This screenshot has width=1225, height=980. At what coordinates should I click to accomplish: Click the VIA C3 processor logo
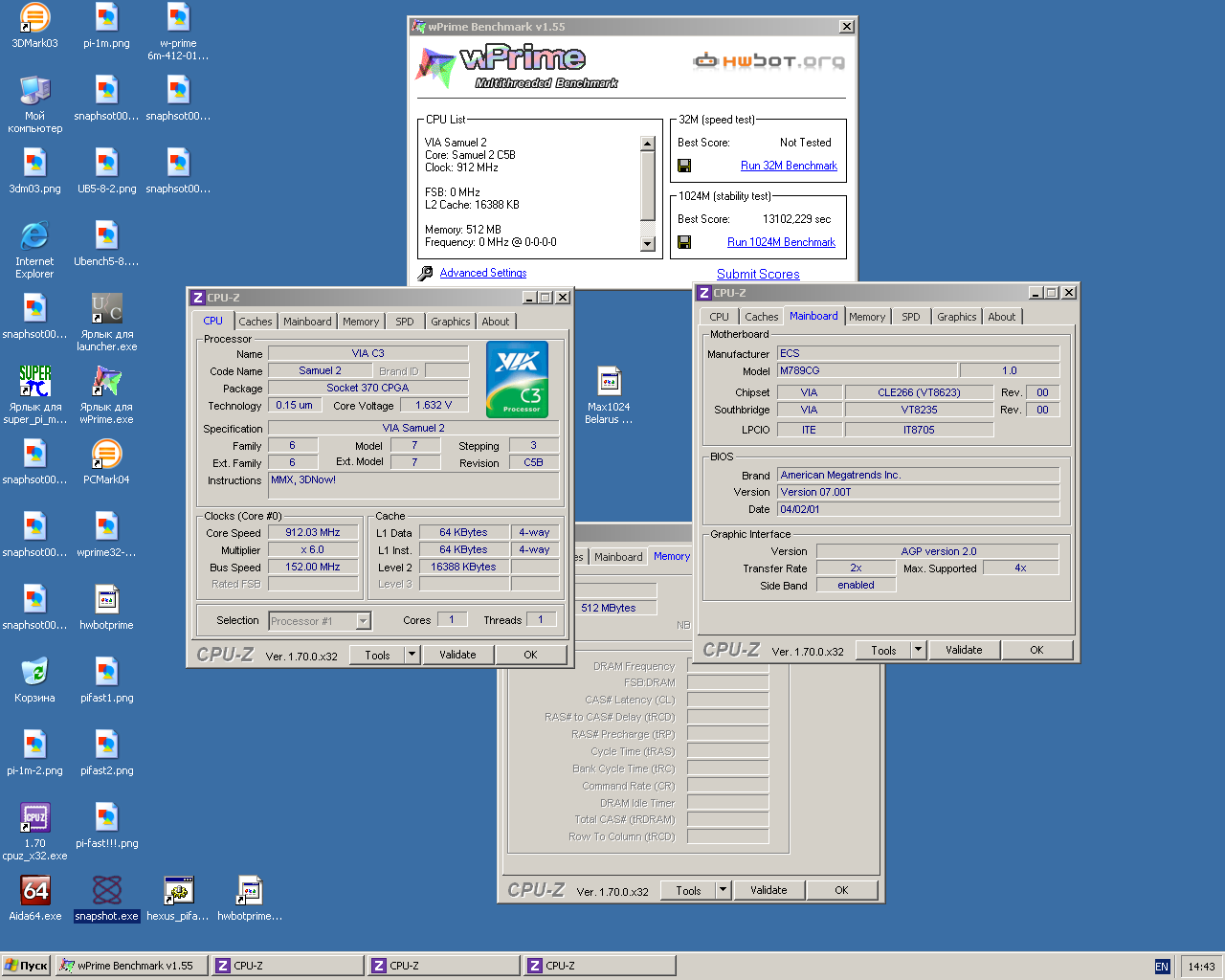pos(518,380)
